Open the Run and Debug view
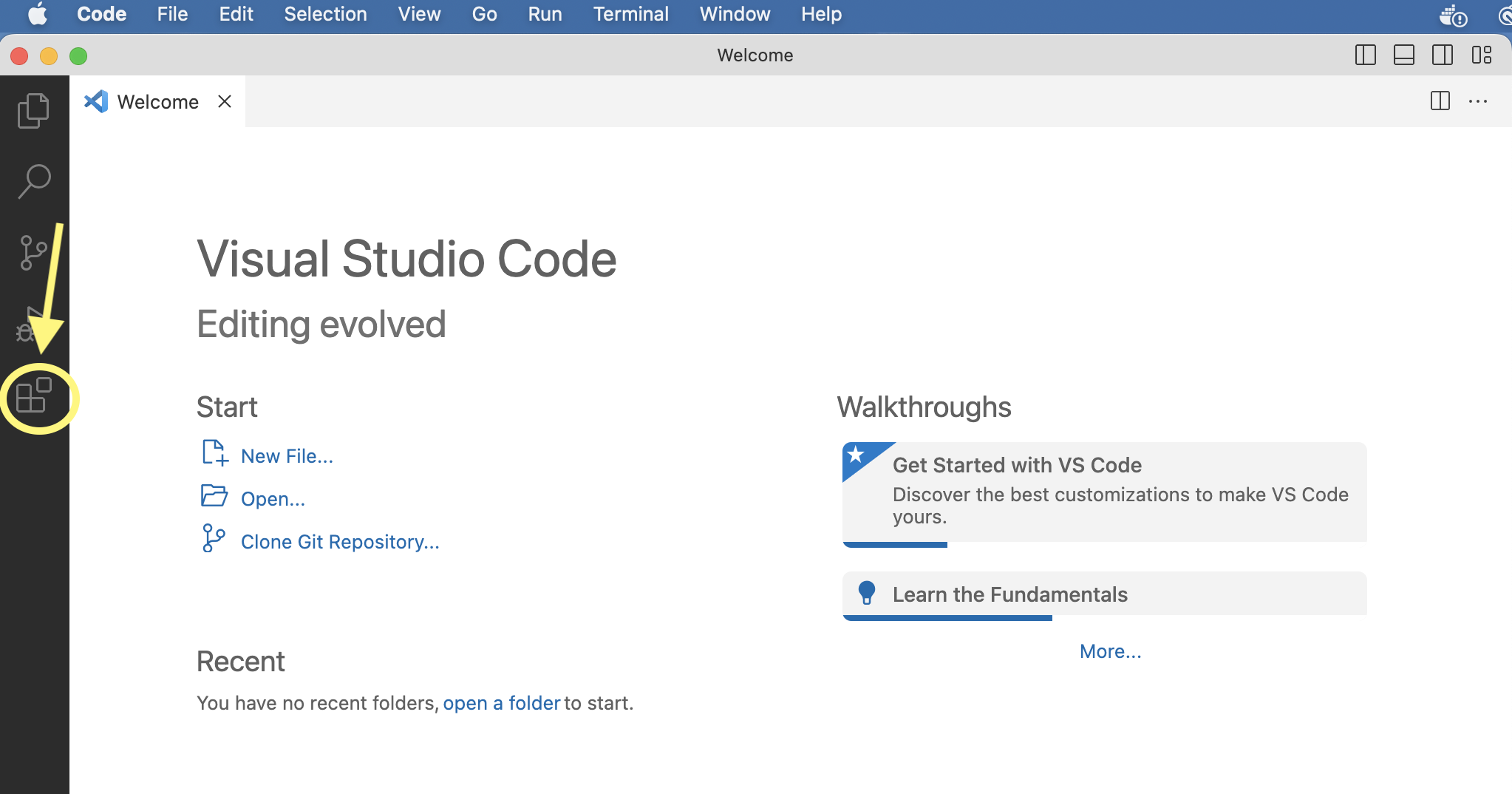Image resolution: width=1512 pixels, height=794 pixels. (x=28, y=325)
